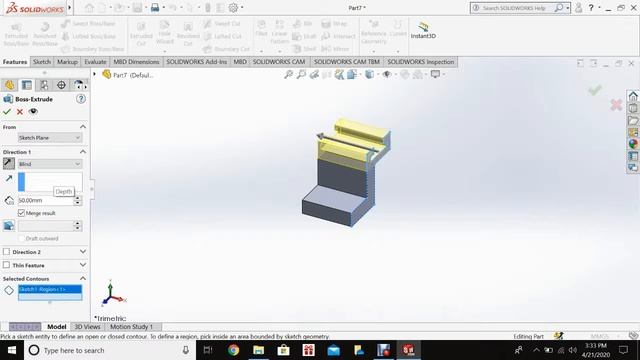Click depth spinner arrows next to 50.00mm
This screenshot has width=640, height=360.
click(78, 200)
